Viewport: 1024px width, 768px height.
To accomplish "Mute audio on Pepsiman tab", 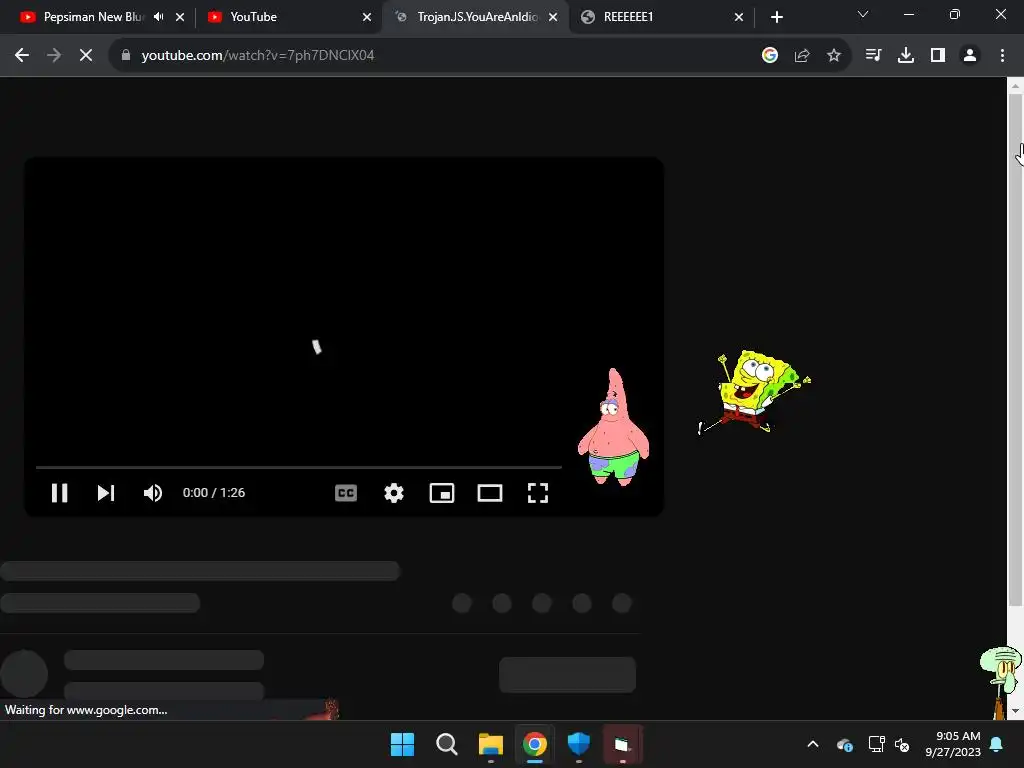I will 159,17.
